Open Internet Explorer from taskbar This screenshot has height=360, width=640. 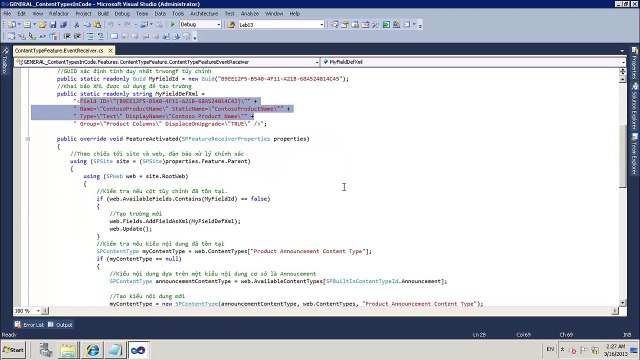[93, 350]
